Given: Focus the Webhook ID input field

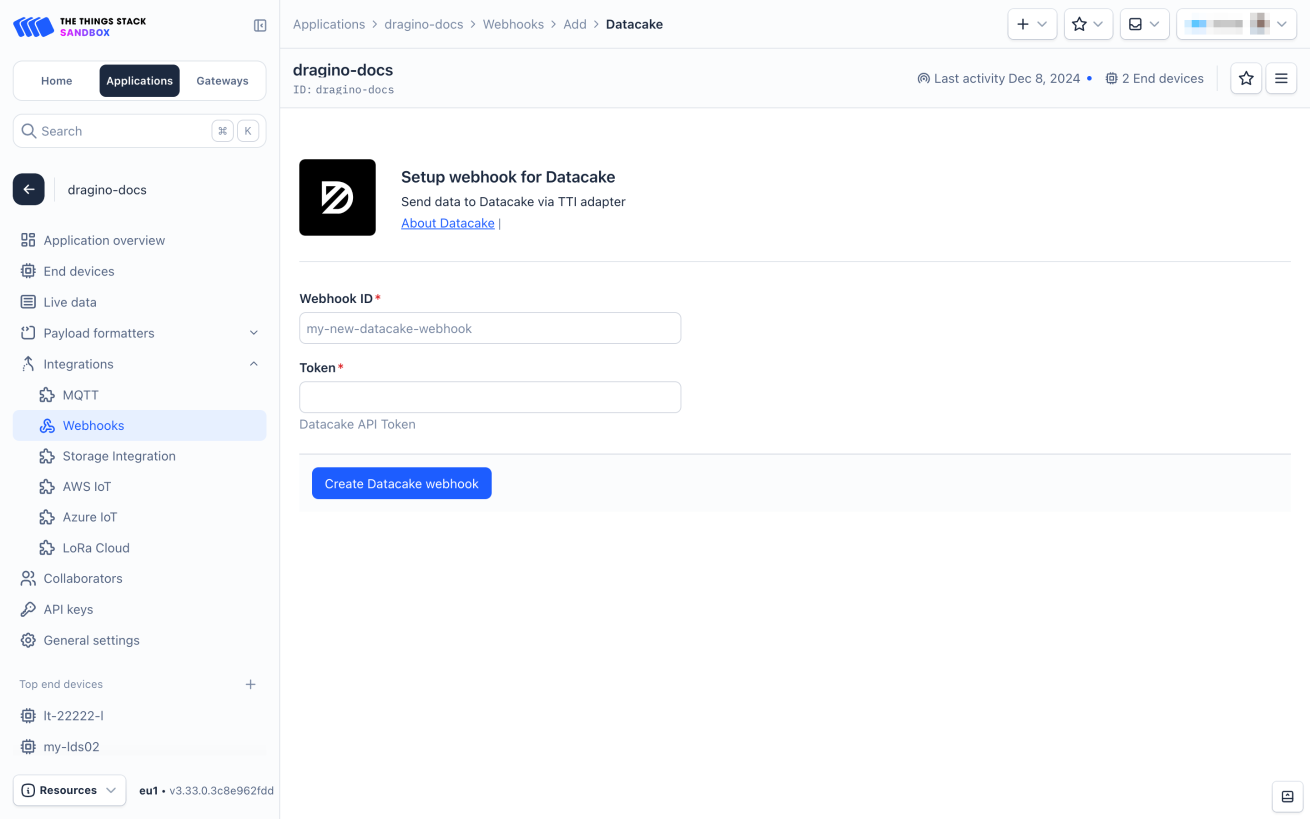Looking at the screenshot, I should point(490,328).
